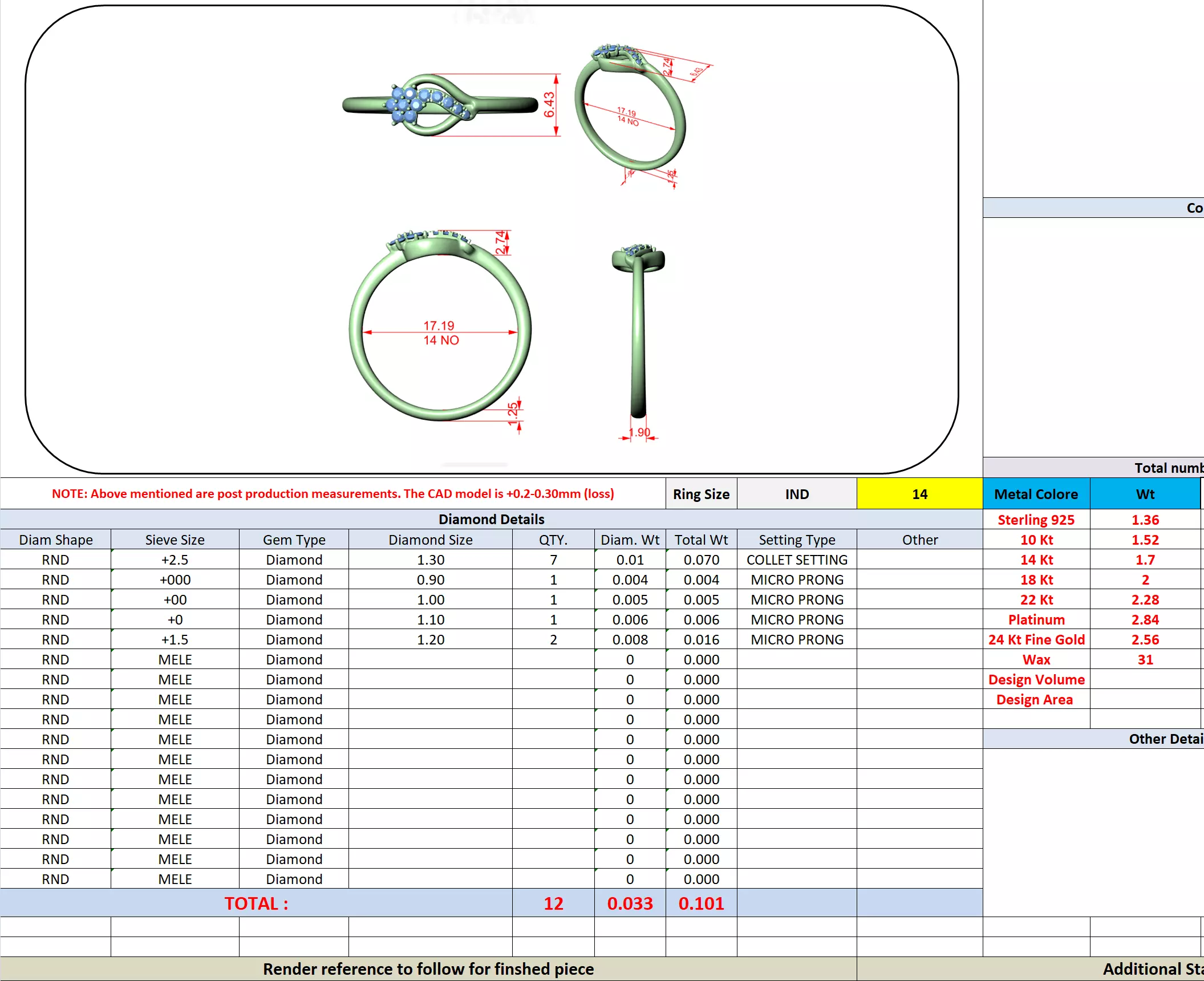Click the COLLET SETTING cell
Viewport: 1204px width, 981px height.
click(x=796, y=560)
